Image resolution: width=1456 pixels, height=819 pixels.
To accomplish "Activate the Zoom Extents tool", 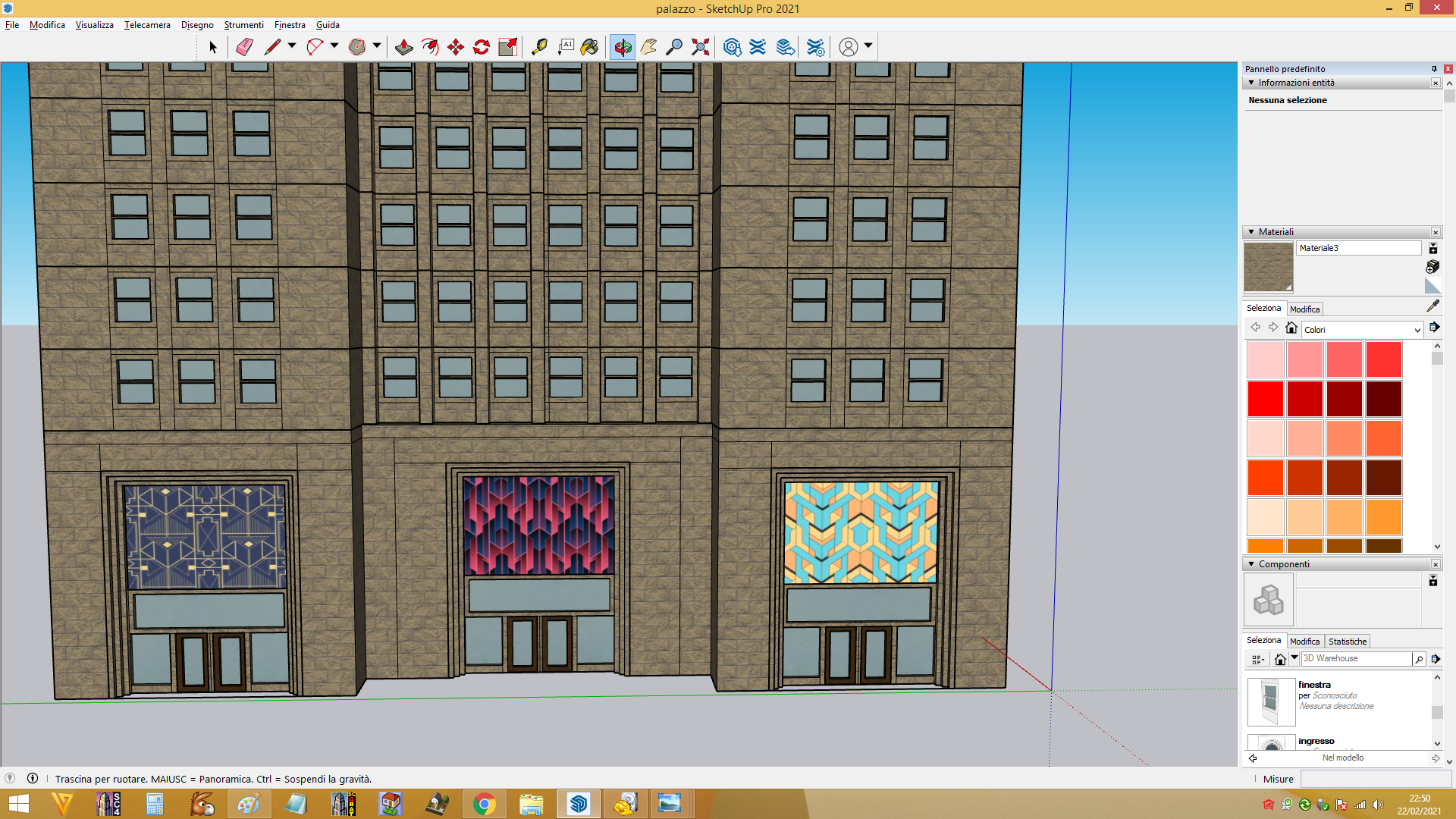I will point(701,47).
